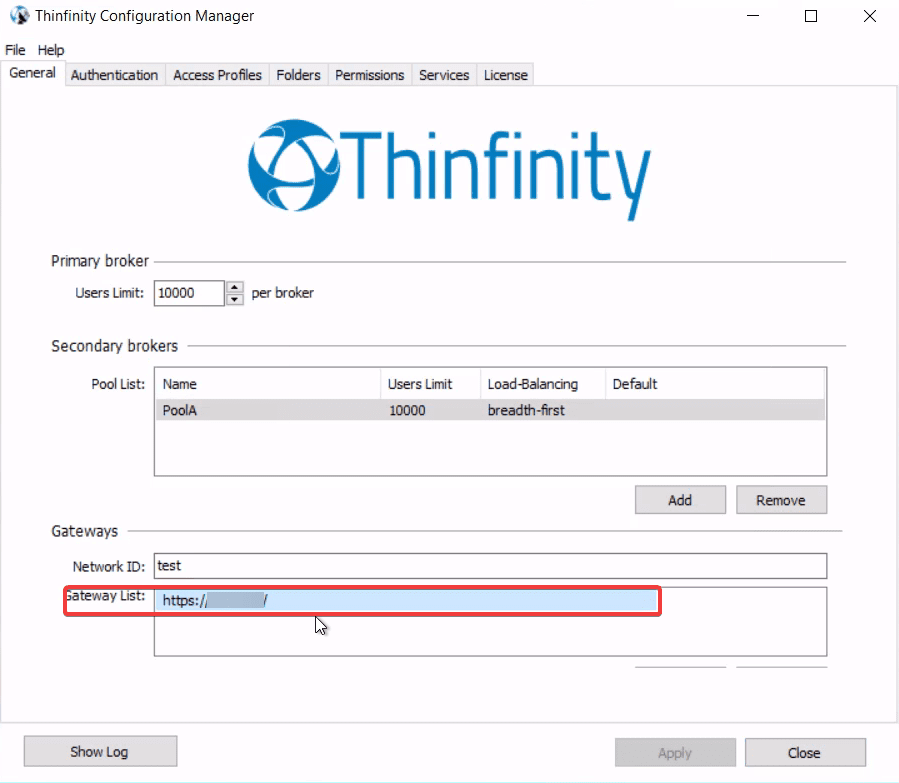Open the File menu

(x=15, y=49)
